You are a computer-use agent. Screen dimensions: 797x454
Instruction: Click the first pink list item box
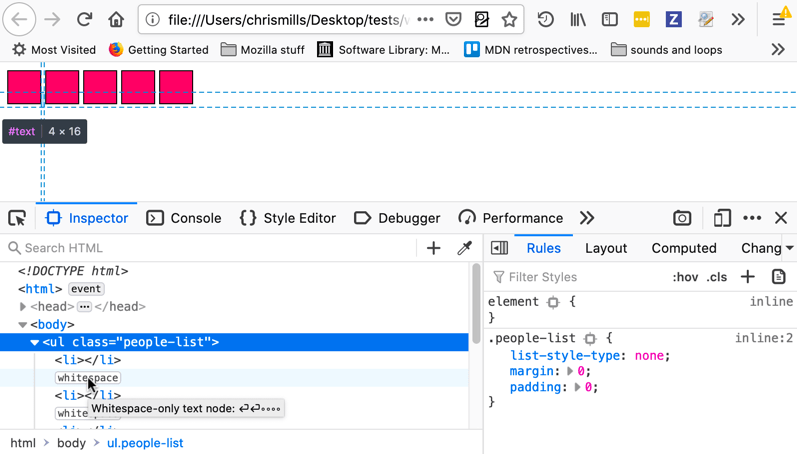coord(24,87)
